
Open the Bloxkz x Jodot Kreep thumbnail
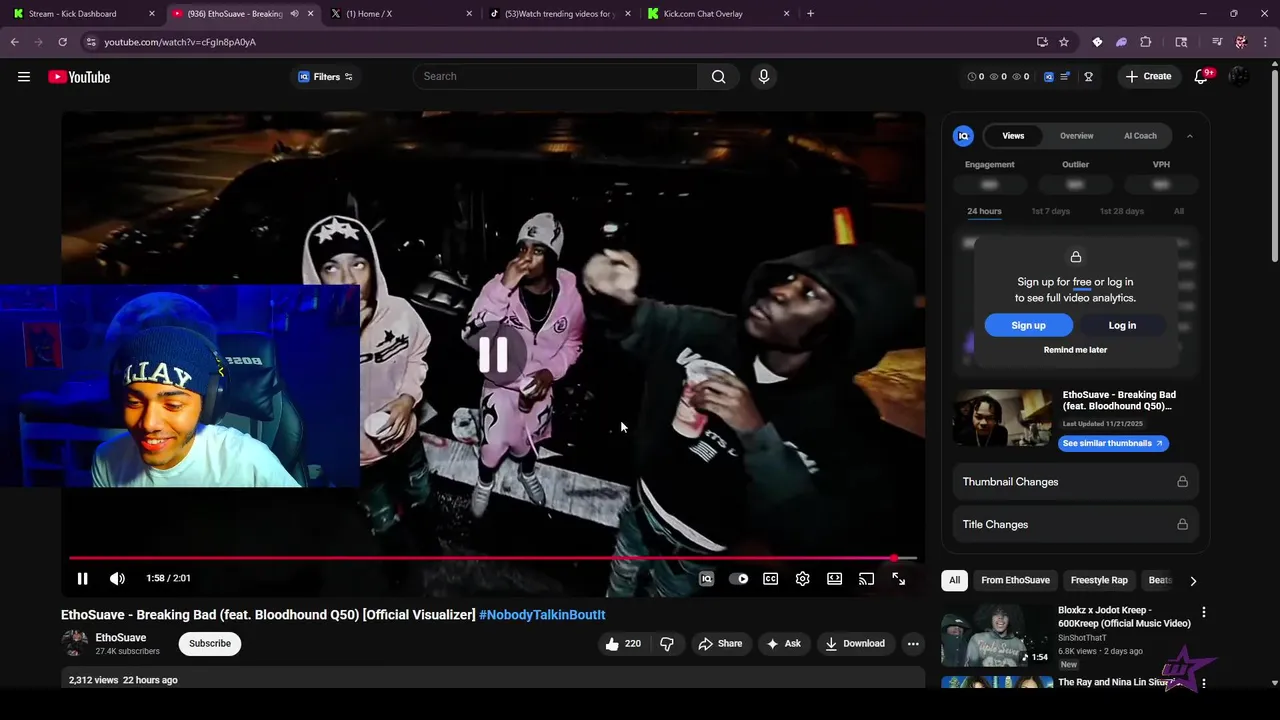[996, 635]
